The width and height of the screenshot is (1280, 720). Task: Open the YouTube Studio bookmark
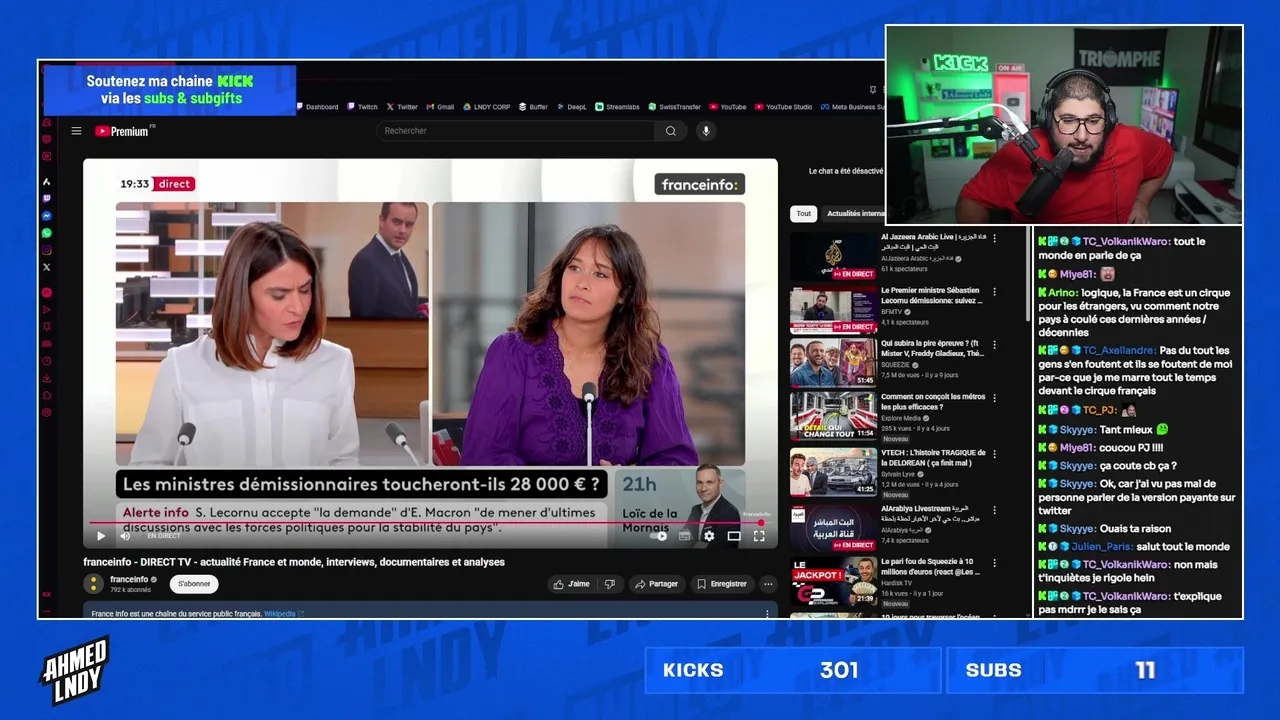click(x=784, y=107)
